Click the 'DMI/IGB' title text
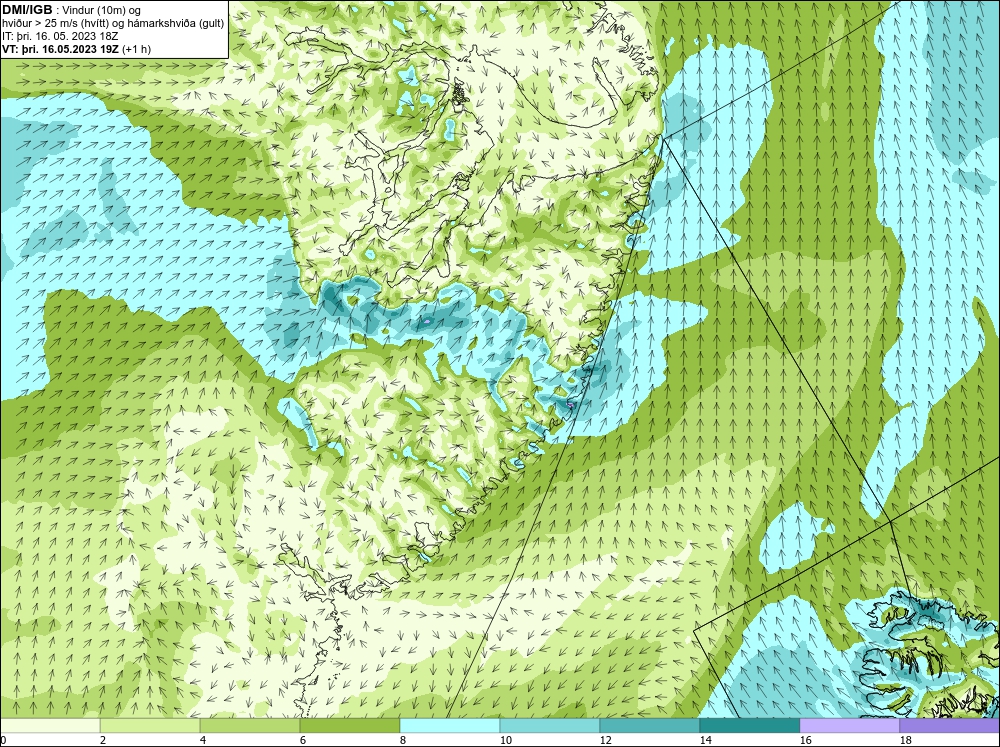Viewport: 1000px width, 747px height. [x=27, y=10]
